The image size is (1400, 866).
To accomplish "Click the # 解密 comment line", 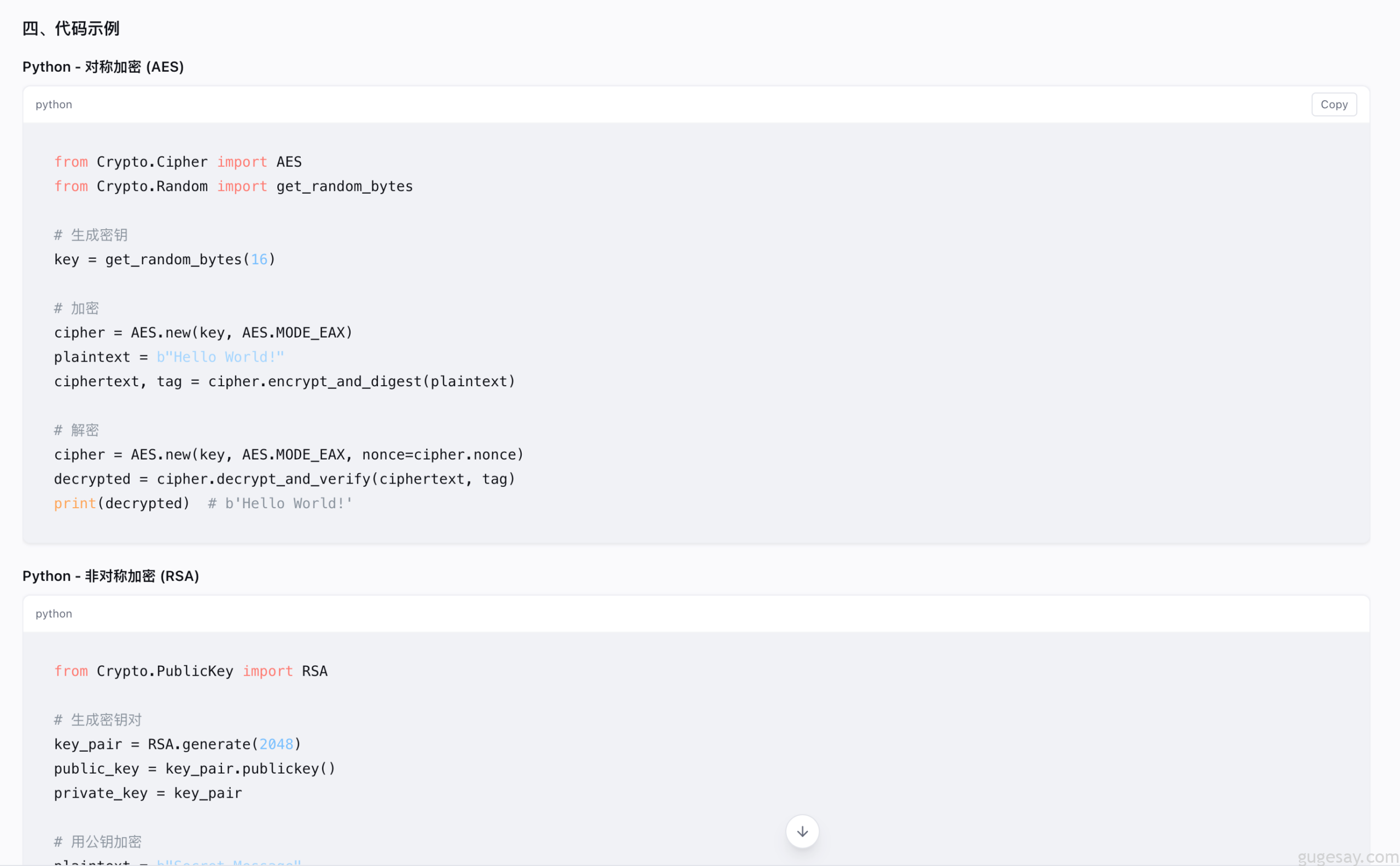I will click(x=77, y=430).
